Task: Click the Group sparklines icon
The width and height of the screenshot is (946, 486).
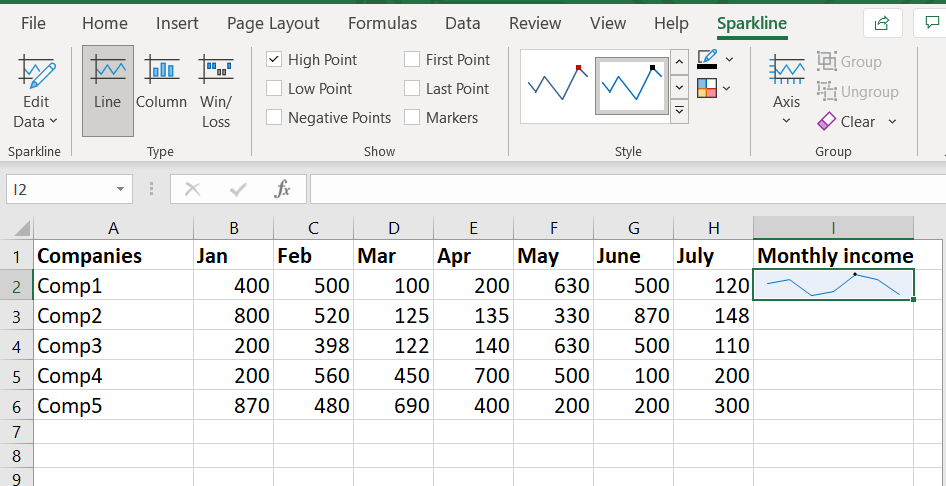Action: [827, 62]
